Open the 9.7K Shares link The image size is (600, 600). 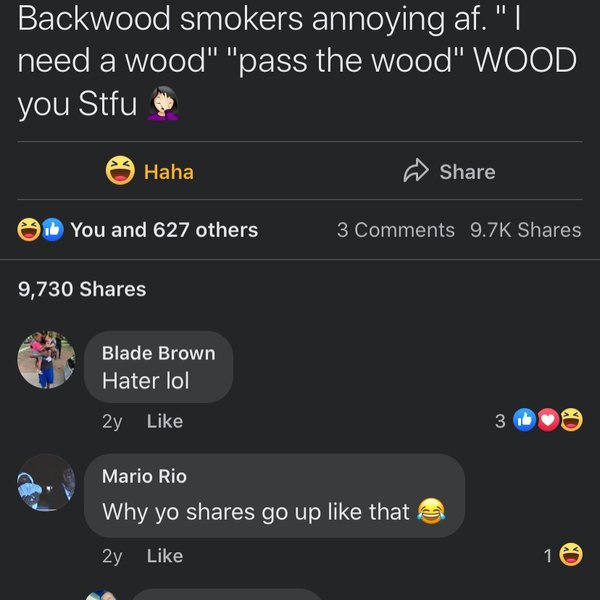point(526,230)
